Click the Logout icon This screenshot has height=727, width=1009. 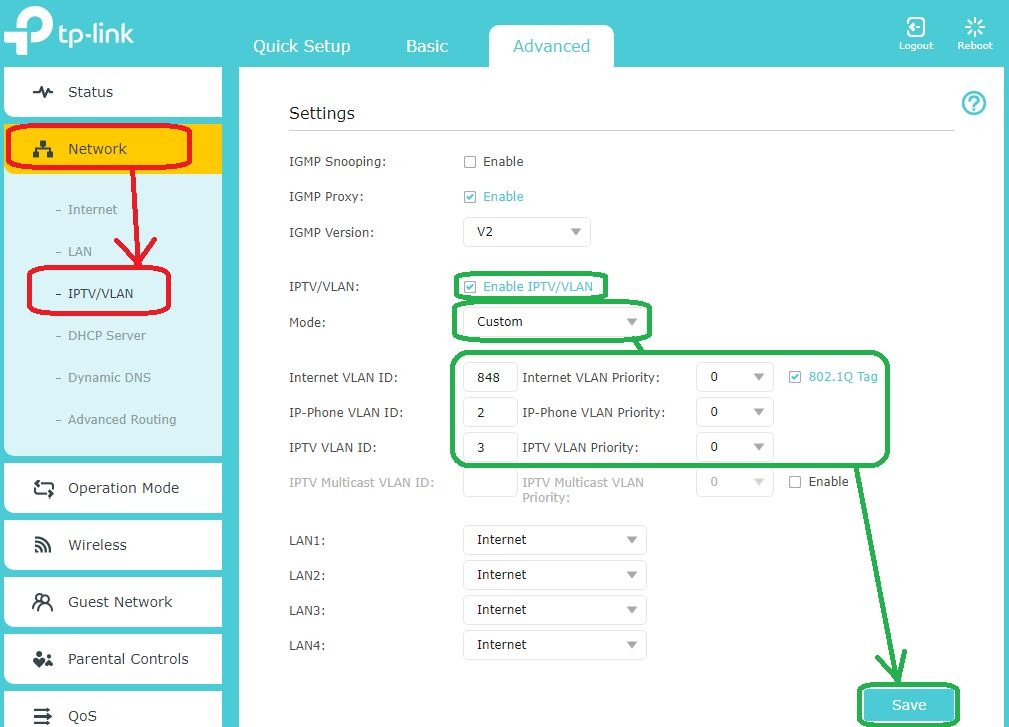point(915,27)
